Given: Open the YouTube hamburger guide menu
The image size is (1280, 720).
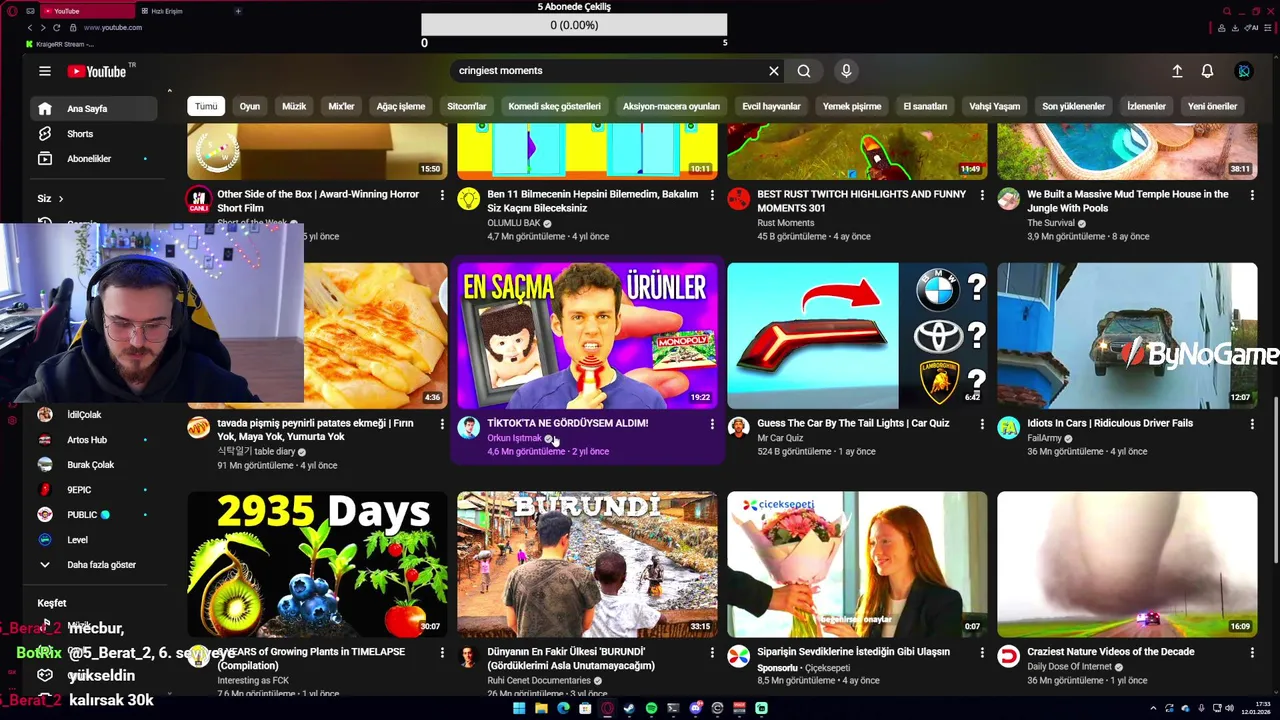Looking at the screenshot, I should [x=45, y=71].
